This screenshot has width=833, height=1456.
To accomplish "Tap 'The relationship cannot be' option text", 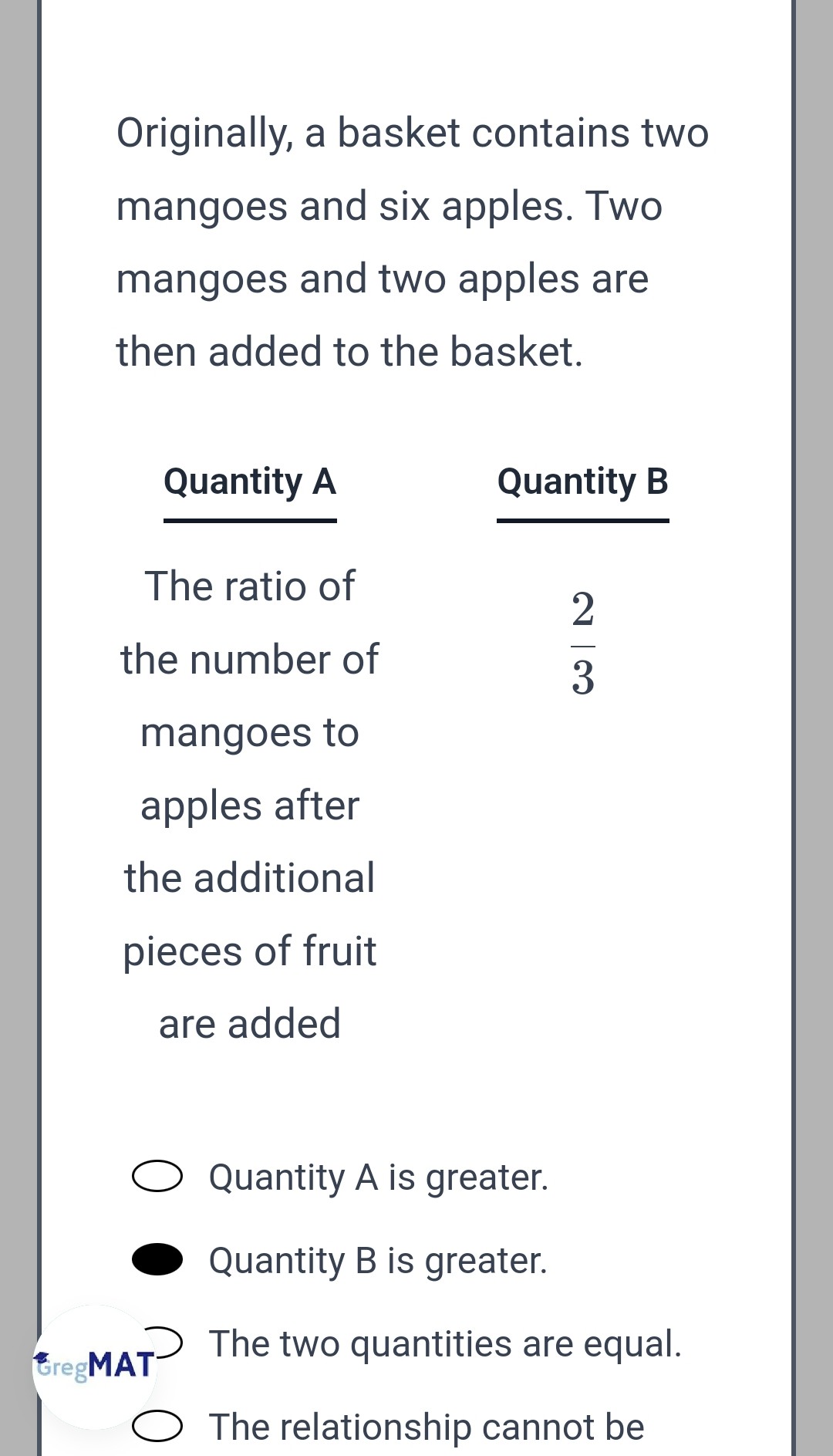I will pos(426,1427).
